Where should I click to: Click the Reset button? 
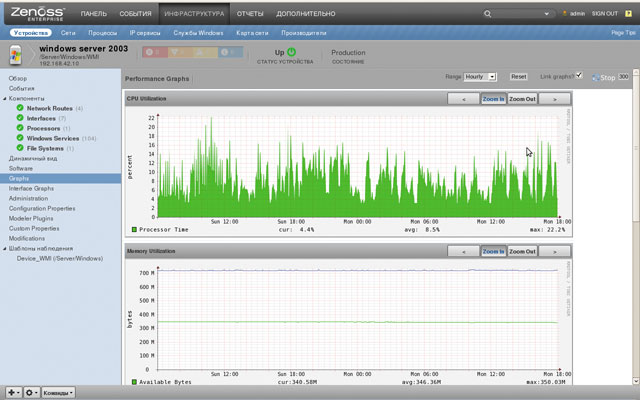point(518,77)
